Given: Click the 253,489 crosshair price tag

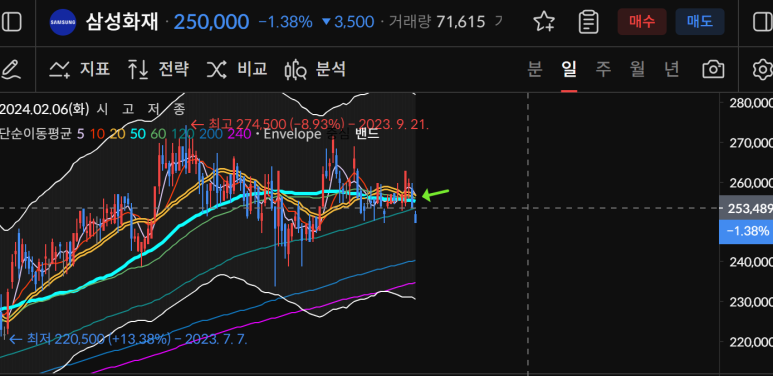Looking at the screenshot, I should pos(746,208).
